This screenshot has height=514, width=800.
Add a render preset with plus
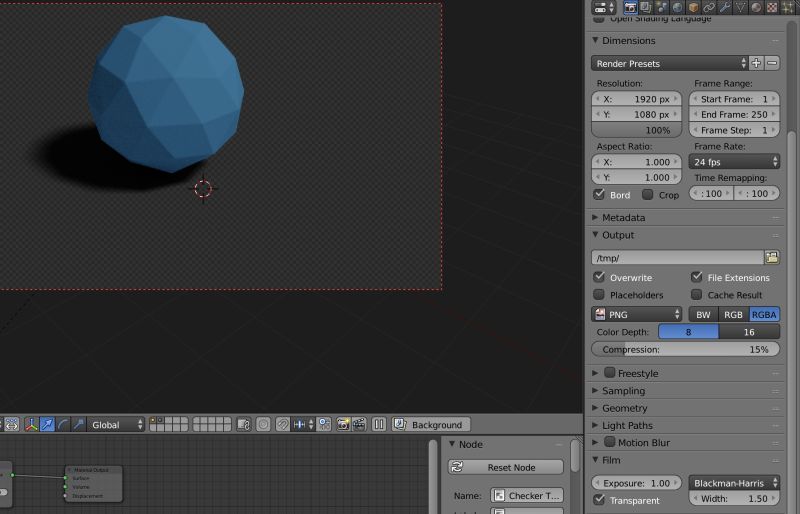[x=757, y=63]
